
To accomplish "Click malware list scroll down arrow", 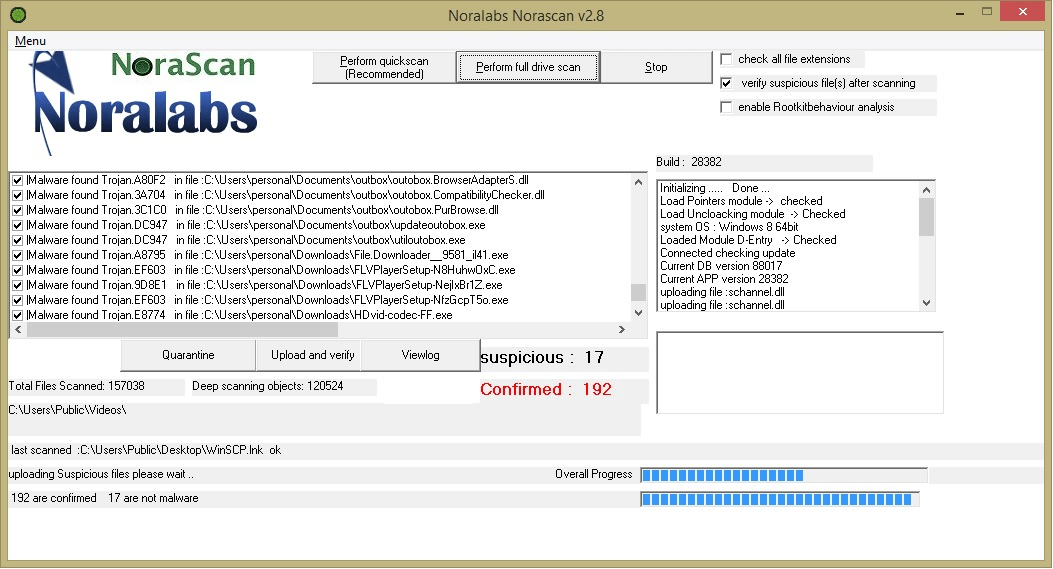I will (638, 313).
